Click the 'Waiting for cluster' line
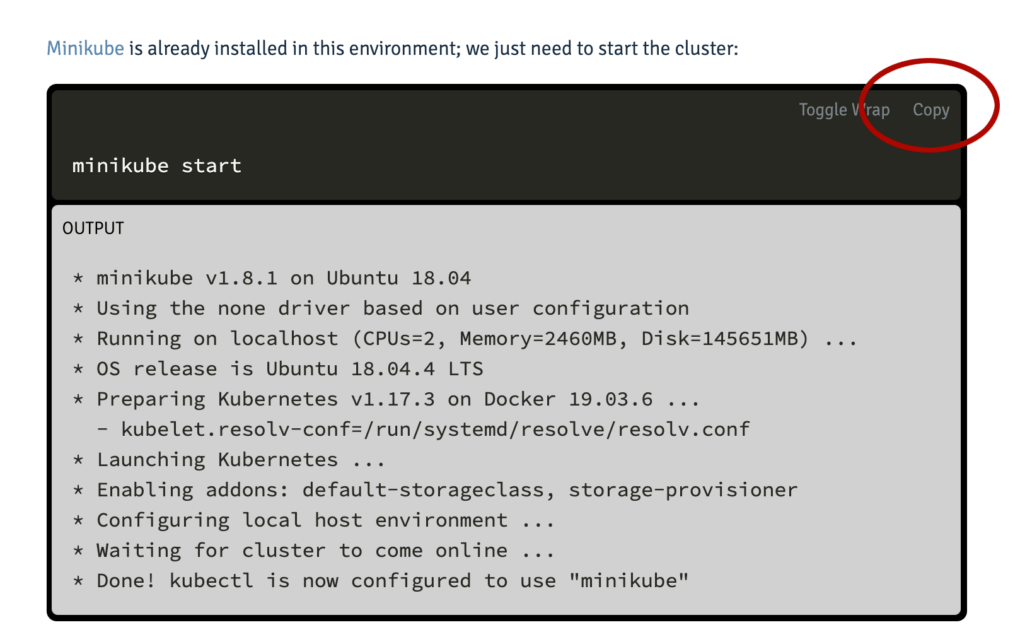 click(x=314, y=550)
